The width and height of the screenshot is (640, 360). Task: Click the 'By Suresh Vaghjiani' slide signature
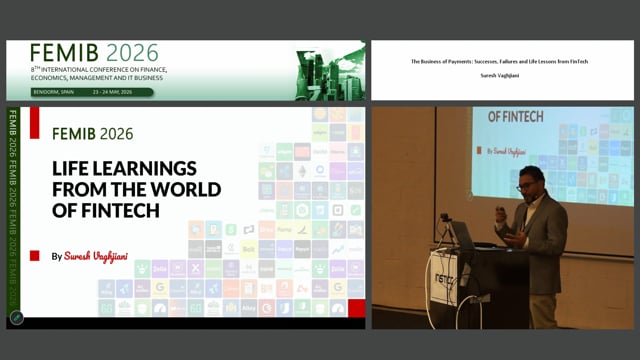(x=89, y=256)
